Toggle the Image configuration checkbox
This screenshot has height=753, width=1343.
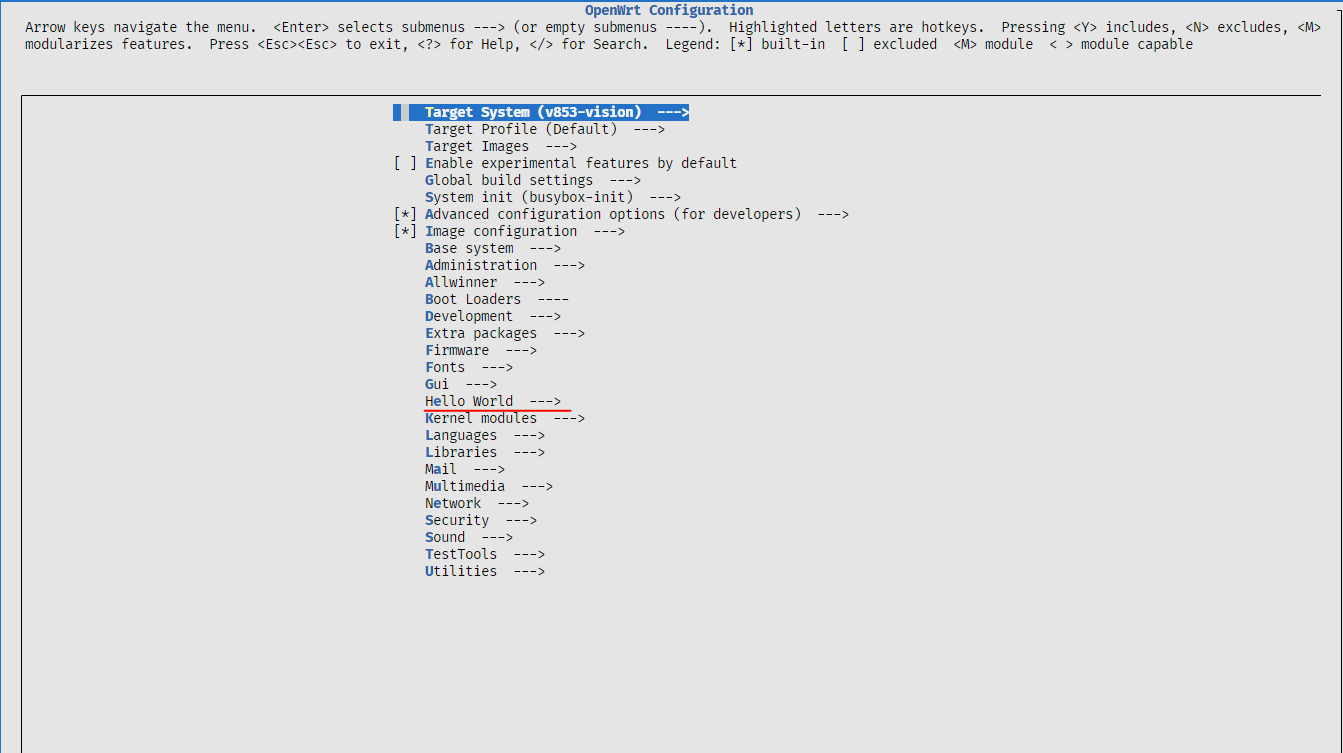405,231
